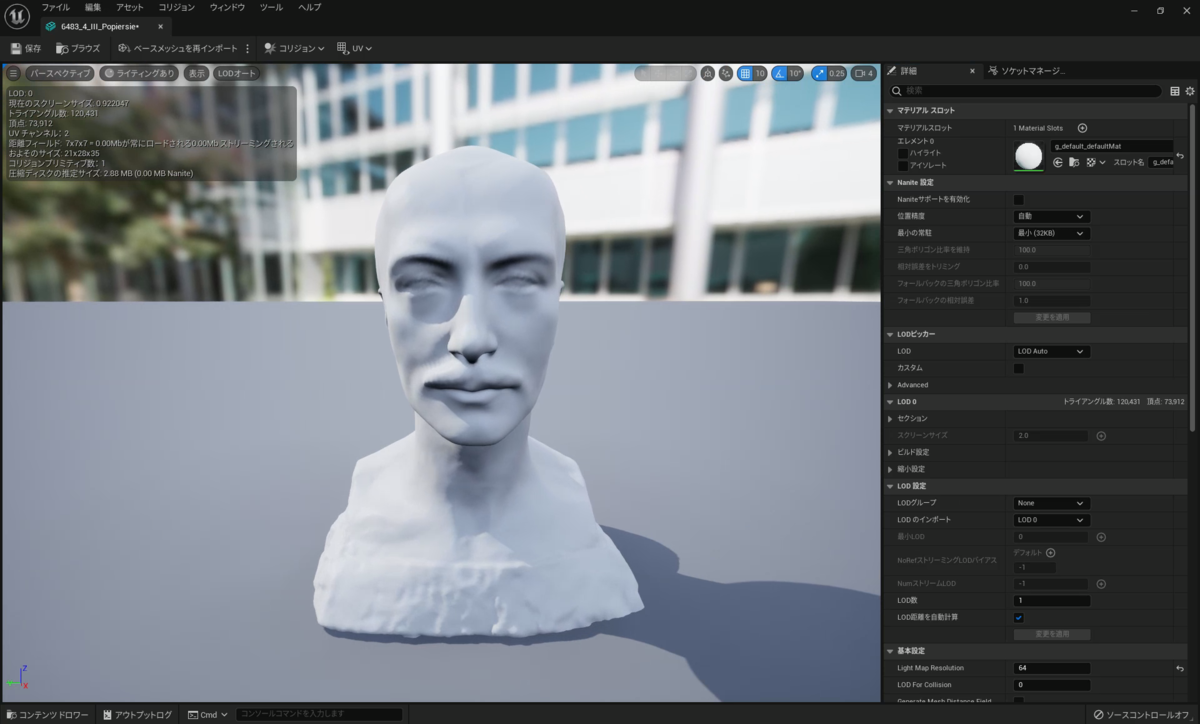Open LODのインポート dropdown LOD 0
The image size is (1200, 724).
point(1051,520)
